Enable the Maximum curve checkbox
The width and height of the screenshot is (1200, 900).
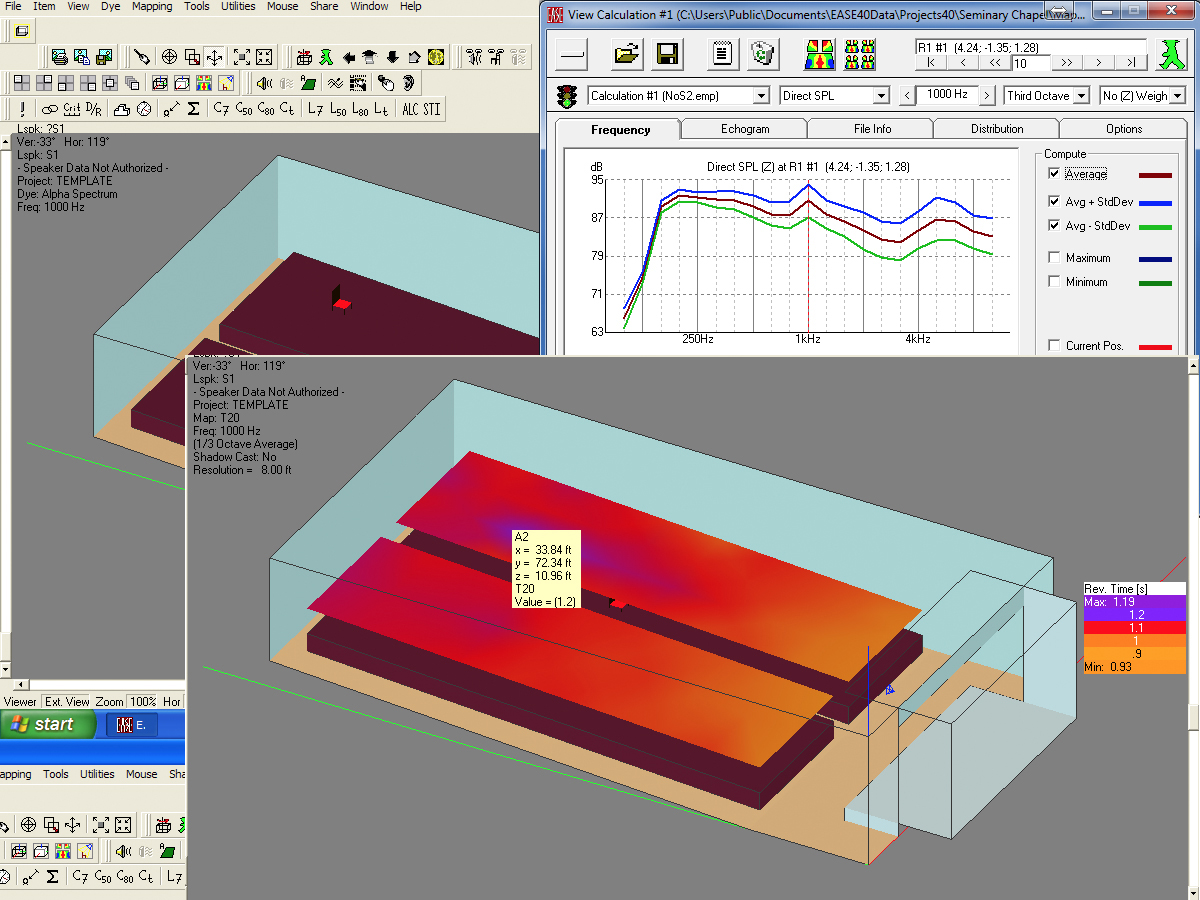pos(1055,257)
